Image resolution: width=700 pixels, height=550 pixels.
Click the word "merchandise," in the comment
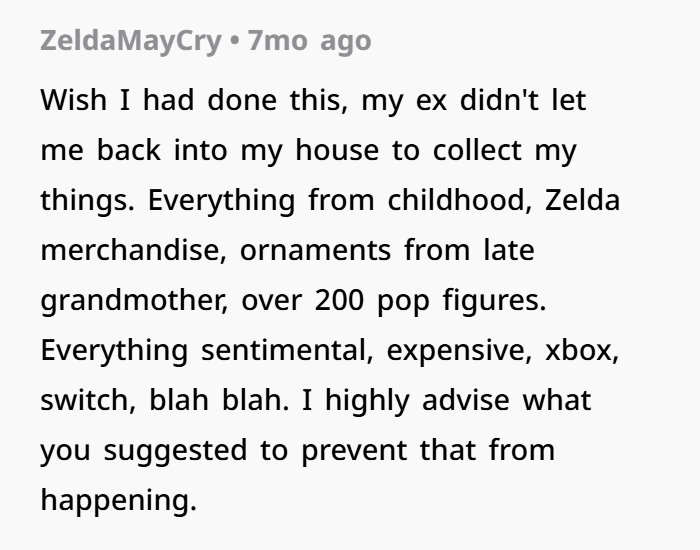[134, 250]
